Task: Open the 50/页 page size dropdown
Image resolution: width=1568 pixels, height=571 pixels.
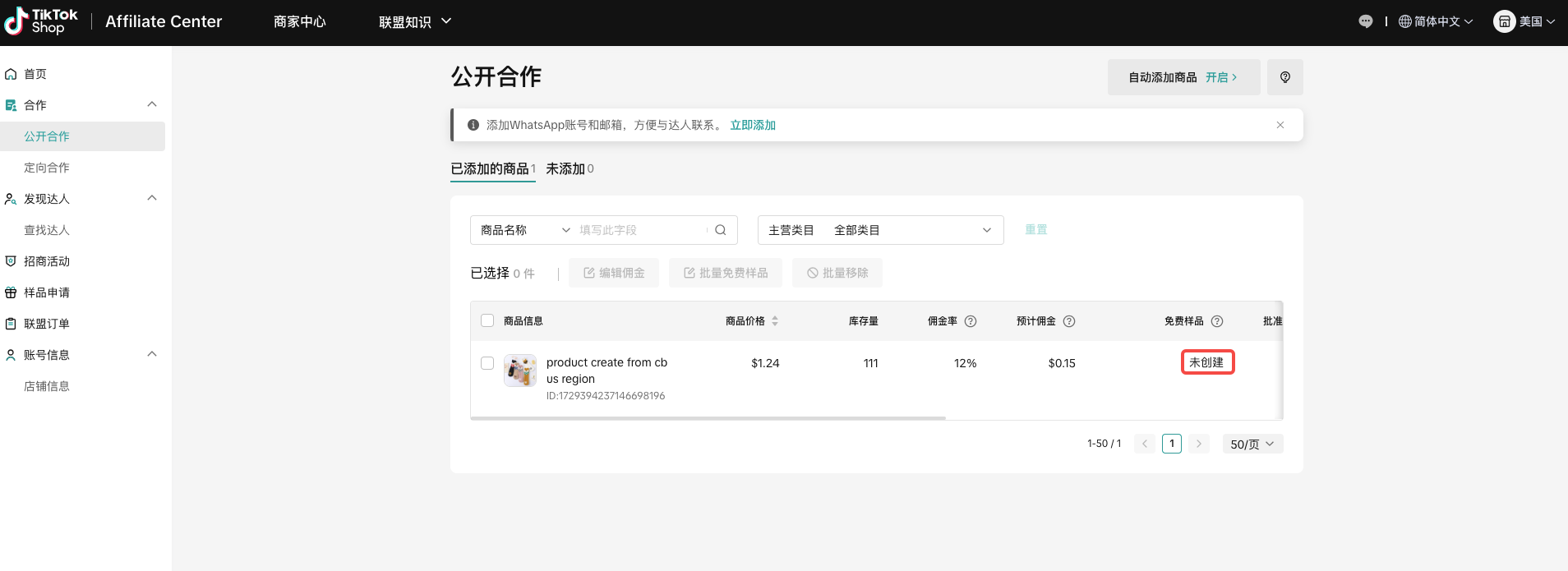Action: 1252,444
